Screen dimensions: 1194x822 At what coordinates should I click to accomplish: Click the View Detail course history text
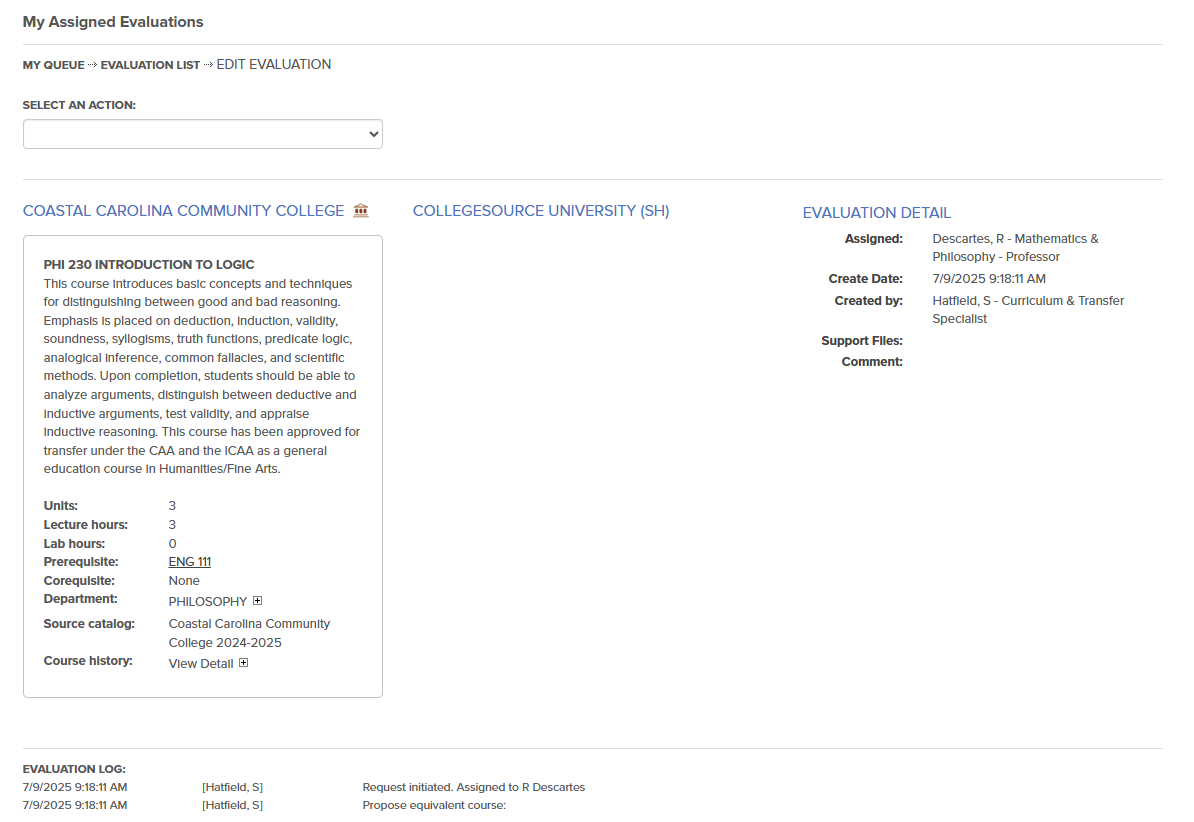[x=201, y=664]
